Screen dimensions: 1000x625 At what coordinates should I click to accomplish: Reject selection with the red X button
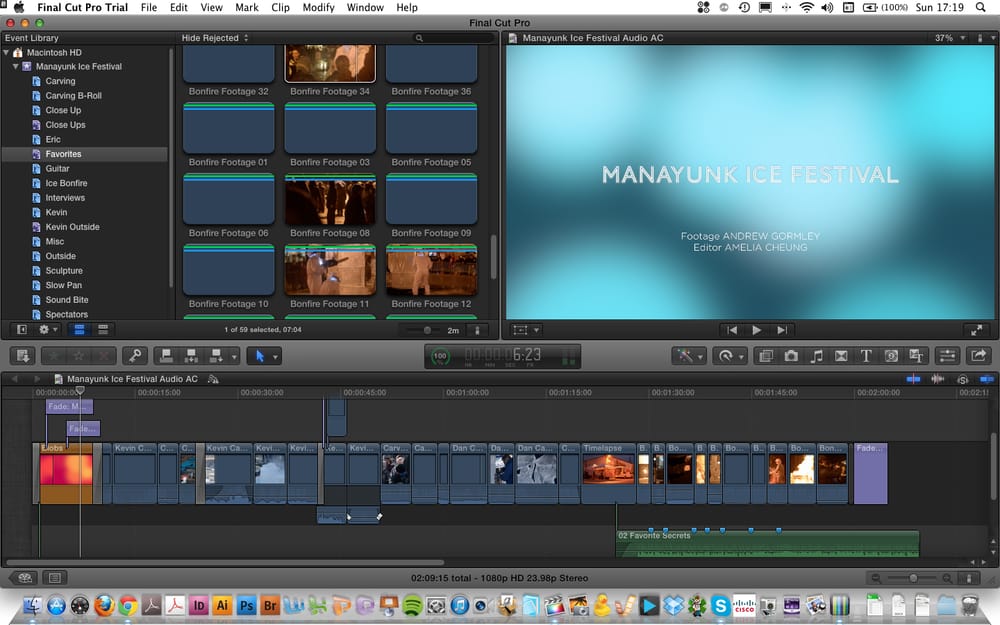[x=104, y=356]
